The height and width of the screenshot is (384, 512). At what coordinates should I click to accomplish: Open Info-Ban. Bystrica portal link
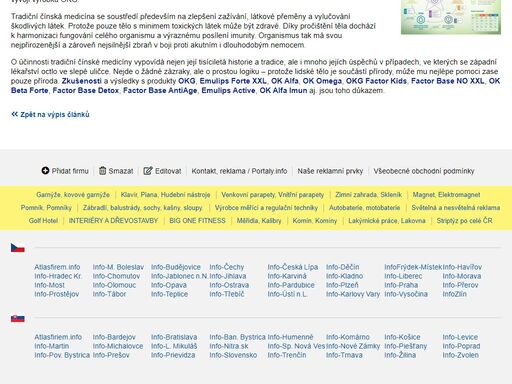(237, 337)
